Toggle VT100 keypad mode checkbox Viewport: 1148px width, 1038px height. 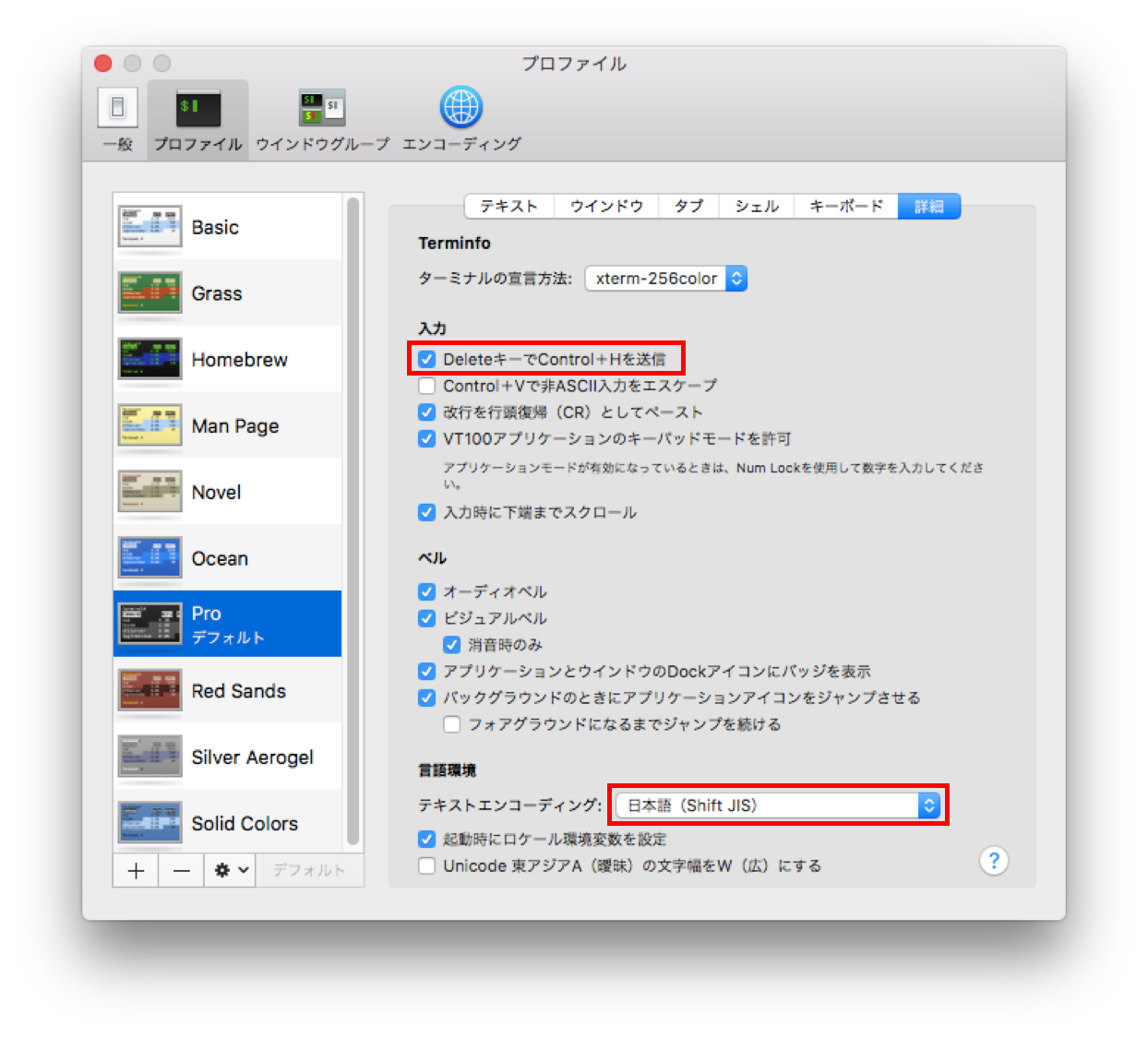(426, 438)
